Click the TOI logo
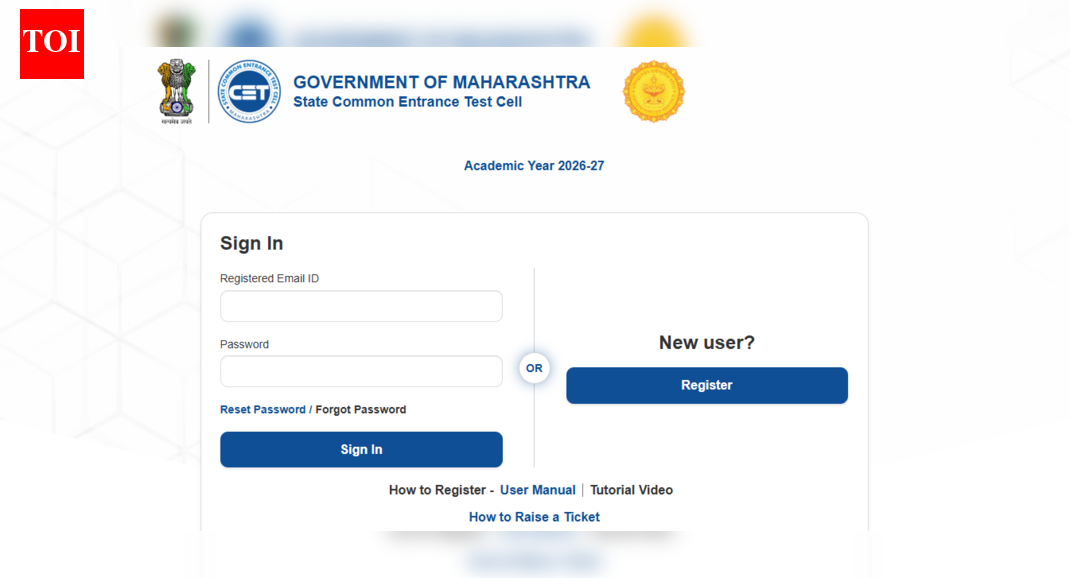Viewport: 1070px width, 578px height. point(52,43)
